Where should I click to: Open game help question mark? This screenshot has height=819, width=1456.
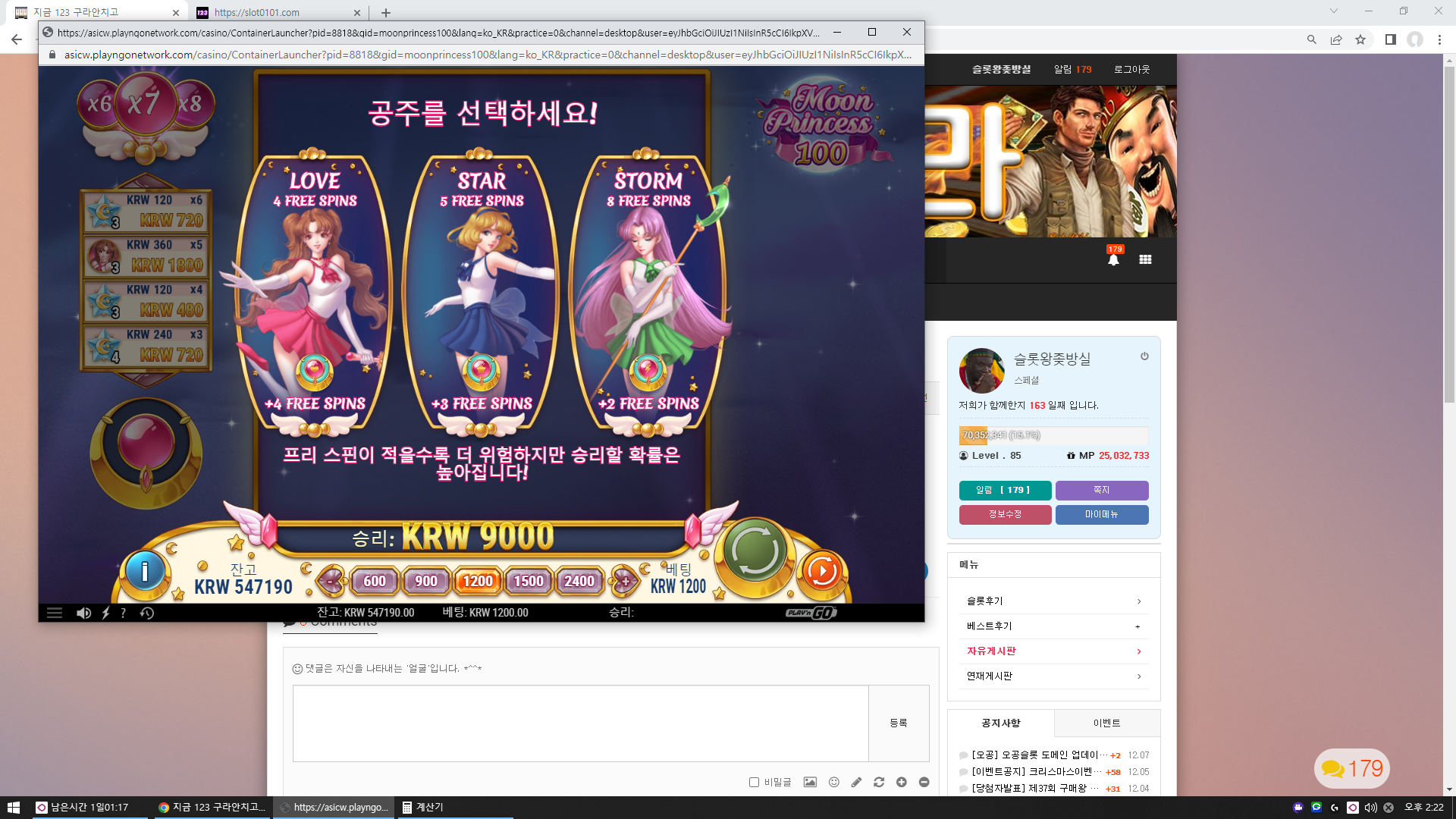(x=124, y=613)
